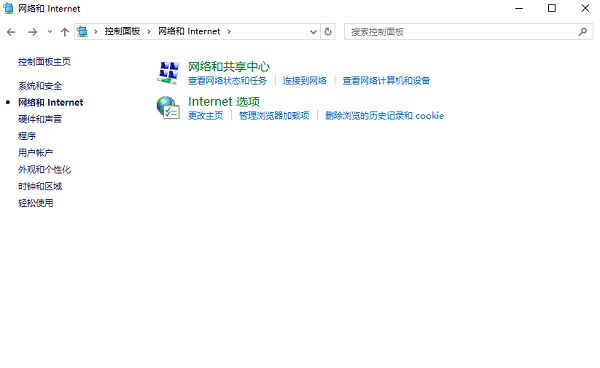Image resolution: width=600 pixels, height=368 pixels.
Task: Select 网络和 Internet breadcrumb segment
Action: point(189,31)
